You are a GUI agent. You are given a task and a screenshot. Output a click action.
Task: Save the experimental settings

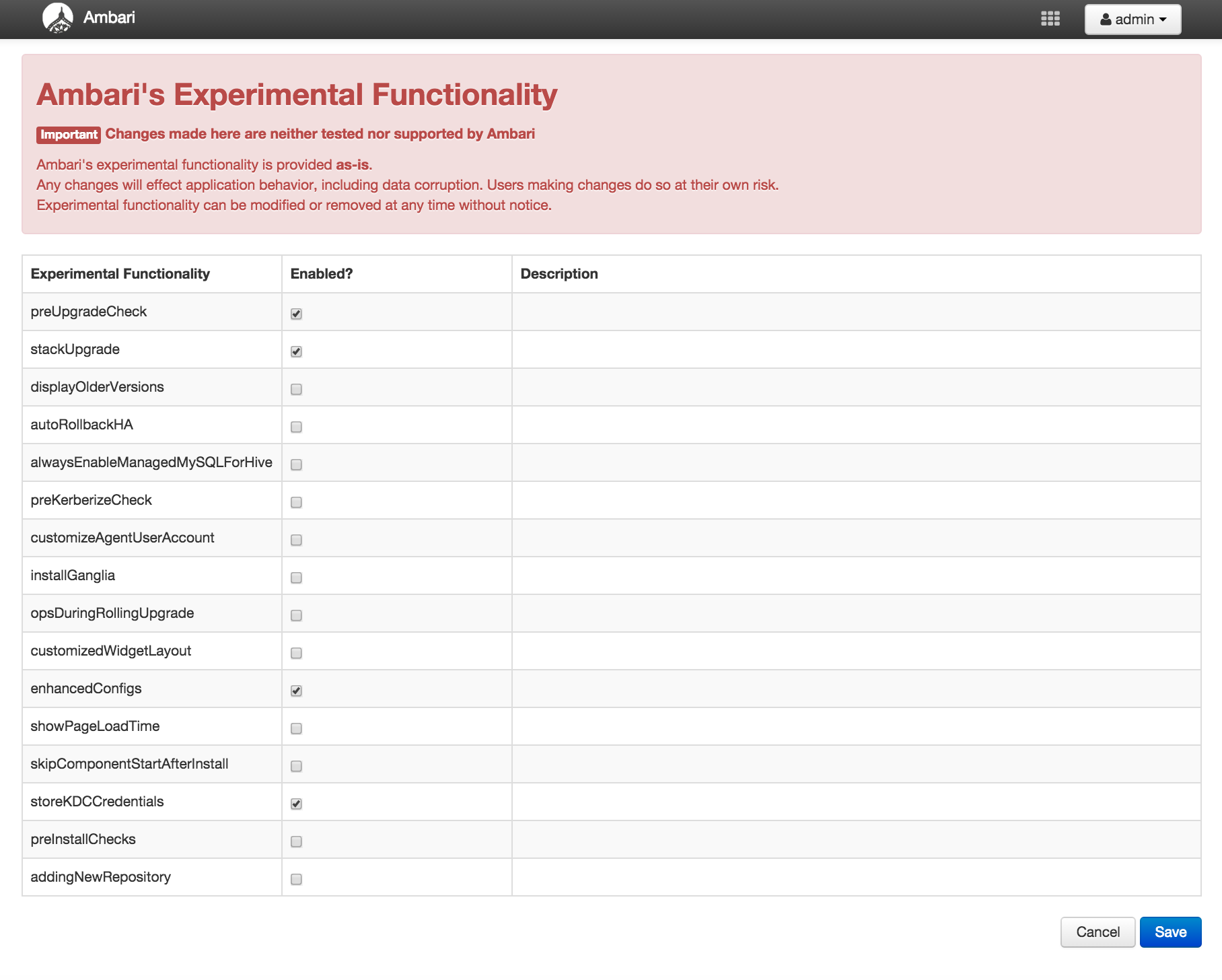pyautogui.click(x=1170, y=932)
